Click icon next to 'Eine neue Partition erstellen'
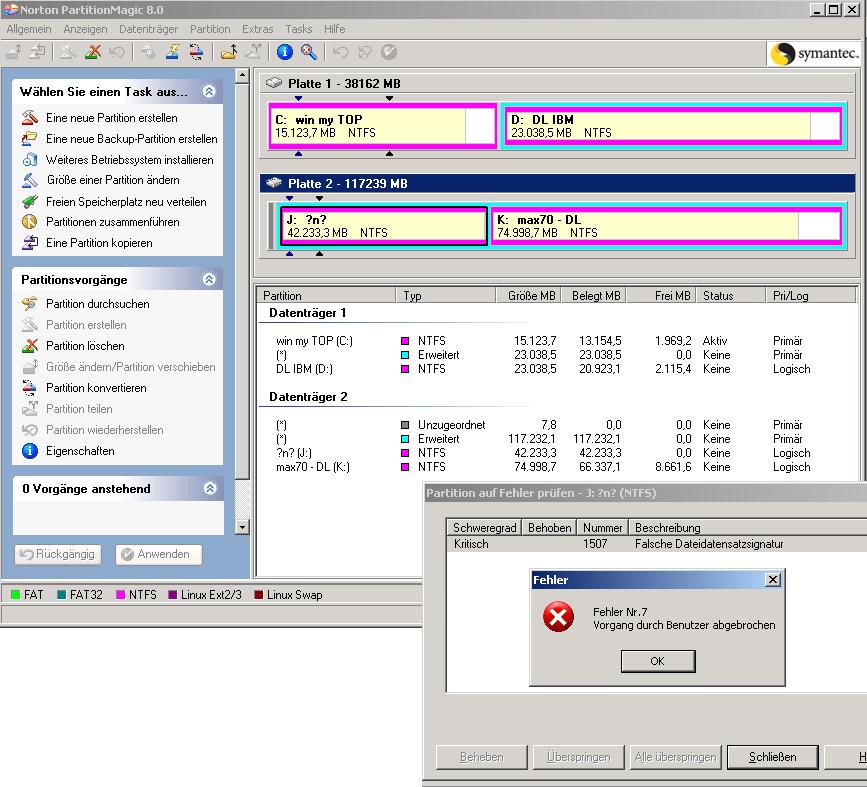Viewport: 867px width, 787px height. pos(30,118)
